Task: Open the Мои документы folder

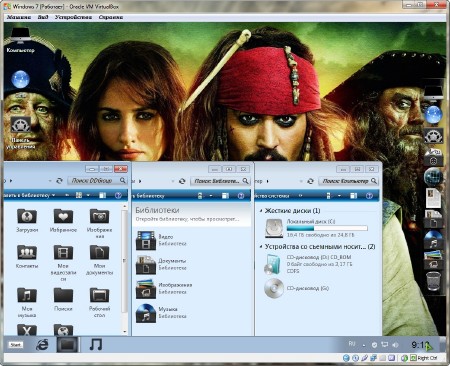Action: tap(99, 260)
